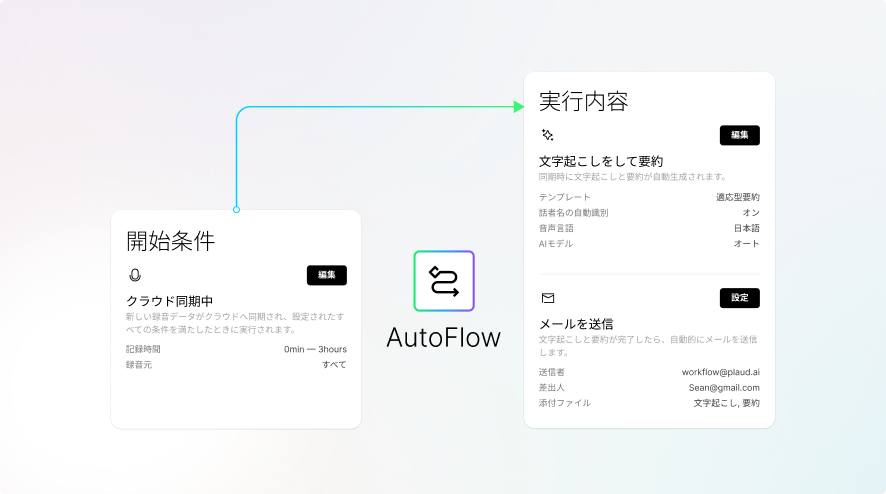Choose the 音声言語 value 日本語
The width and height of the screenshot is (886, 494).
coord(746,228)
